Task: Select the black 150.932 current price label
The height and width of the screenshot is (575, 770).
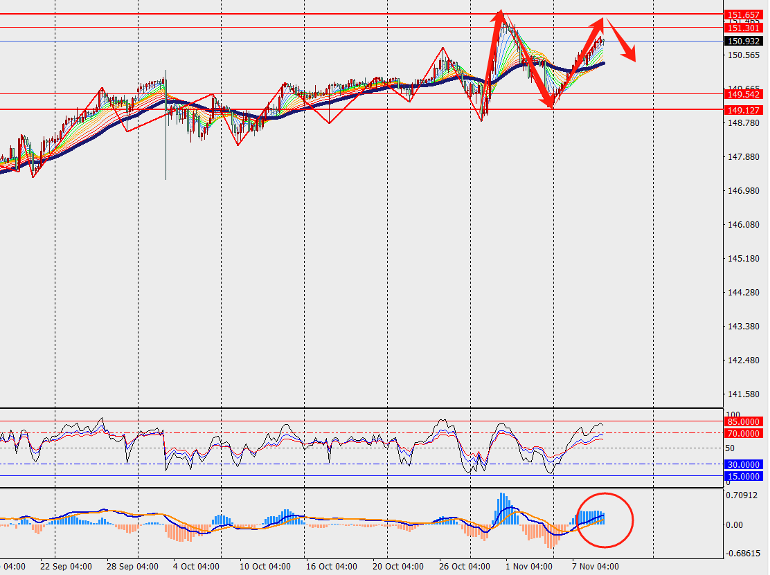Action: click(x=744, y=41)
